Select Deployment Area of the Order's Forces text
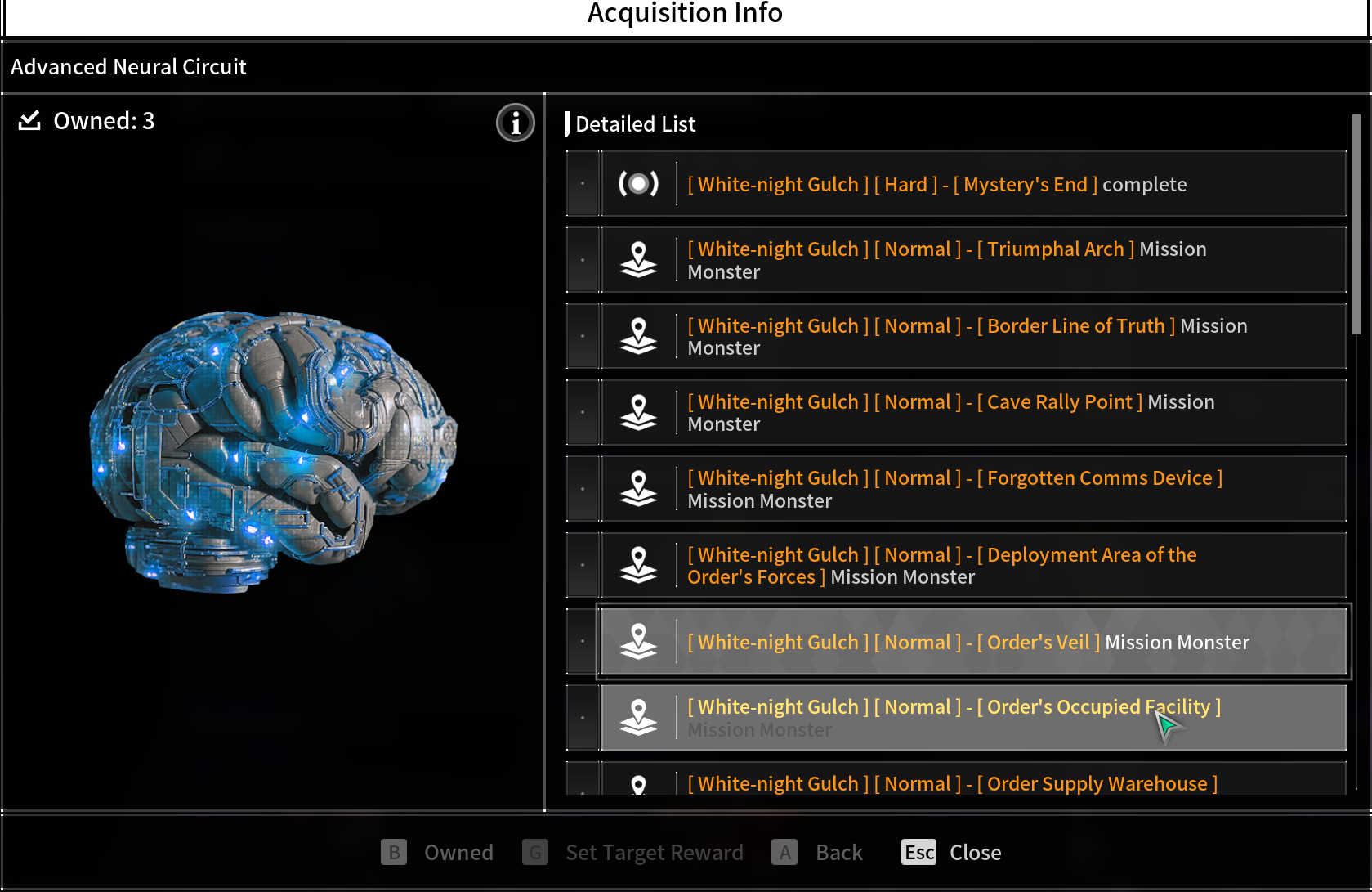 pos(941,565)
